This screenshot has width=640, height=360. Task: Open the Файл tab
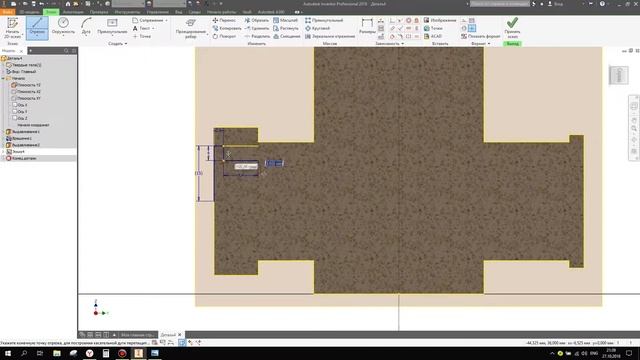click(x=7, y=12)
